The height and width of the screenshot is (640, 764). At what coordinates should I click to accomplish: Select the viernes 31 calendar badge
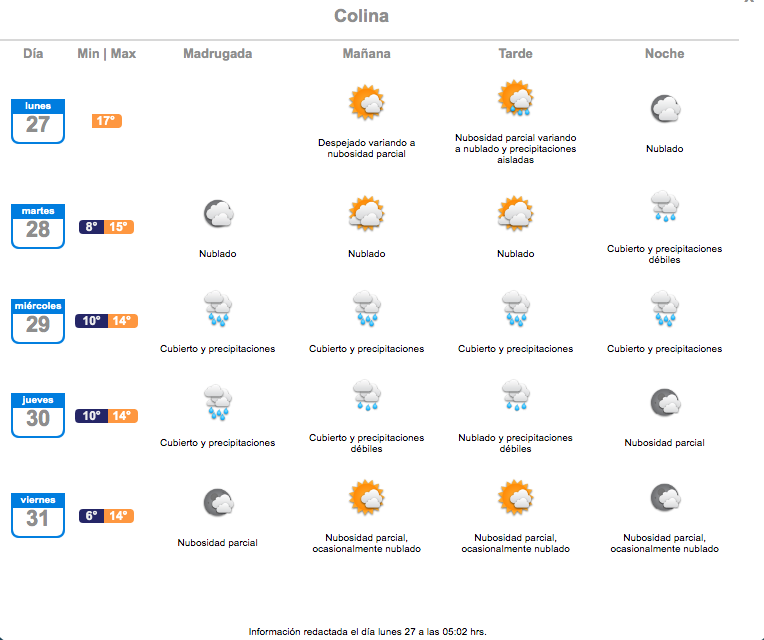point(38,515)
